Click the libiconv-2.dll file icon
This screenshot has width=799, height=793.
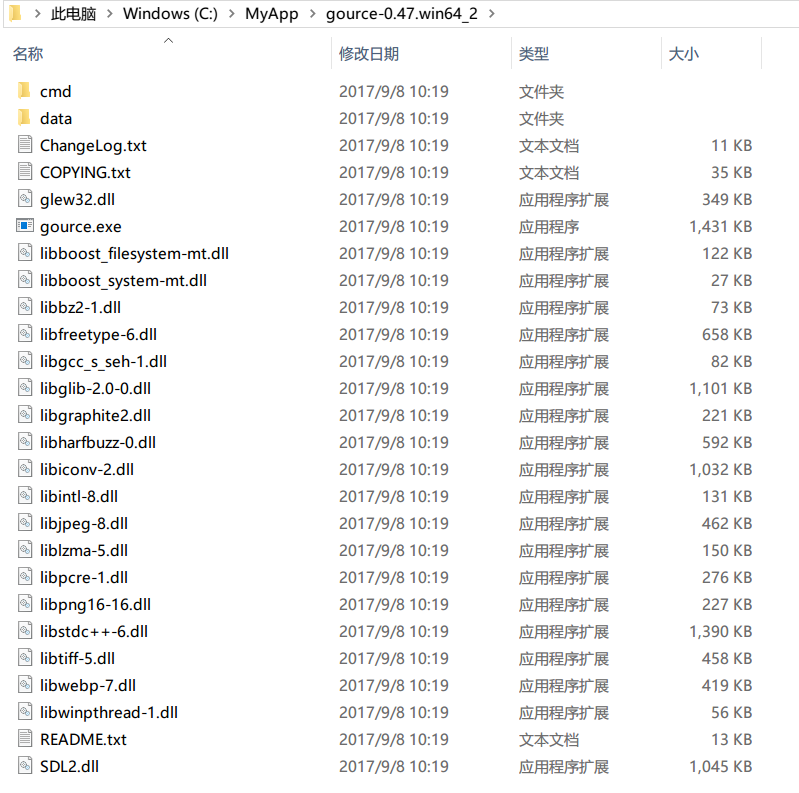25,469
